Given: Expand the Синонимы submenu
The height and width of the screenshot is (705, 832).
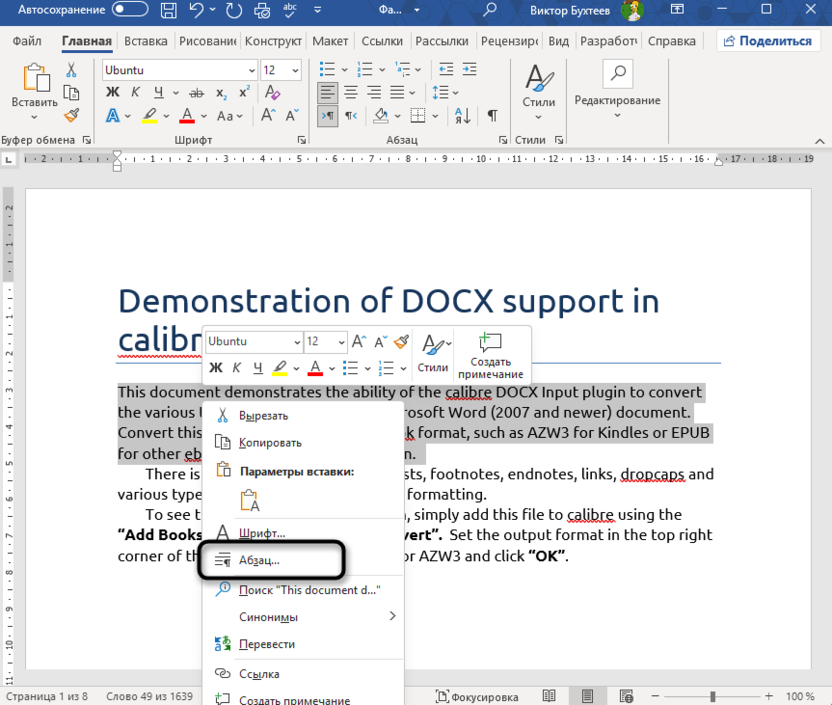Looking at the screenshot, I should pyautogui.click(x=392, y=617).
